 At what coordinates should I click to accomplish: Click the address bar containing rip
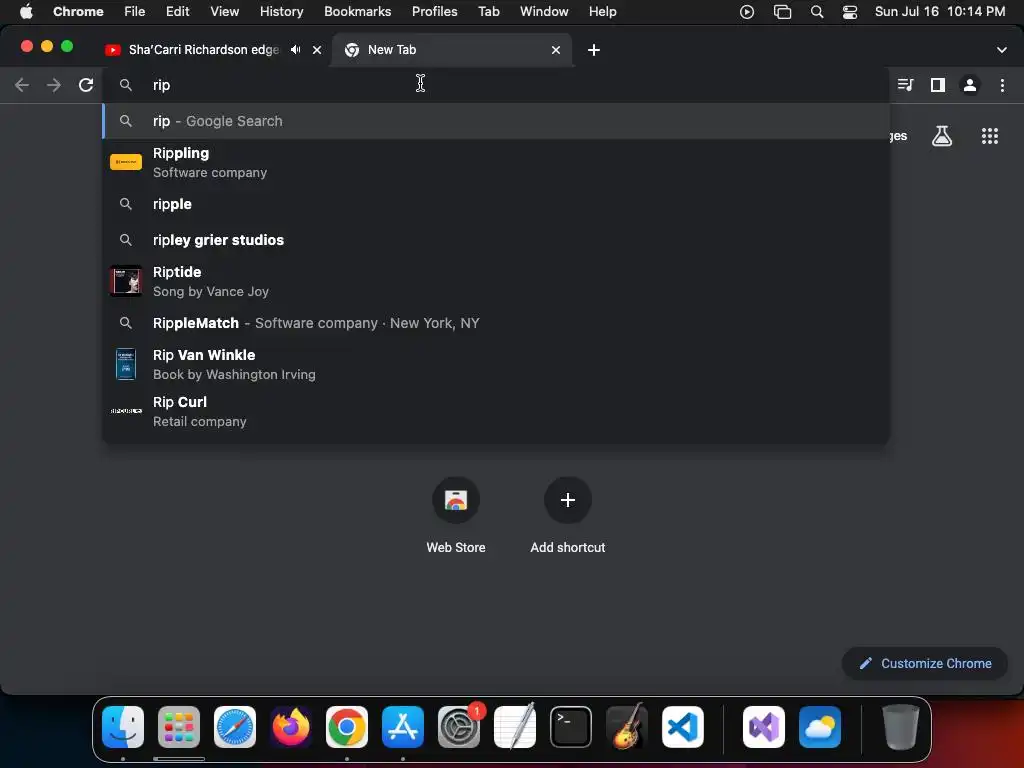(x=496, y=85)
